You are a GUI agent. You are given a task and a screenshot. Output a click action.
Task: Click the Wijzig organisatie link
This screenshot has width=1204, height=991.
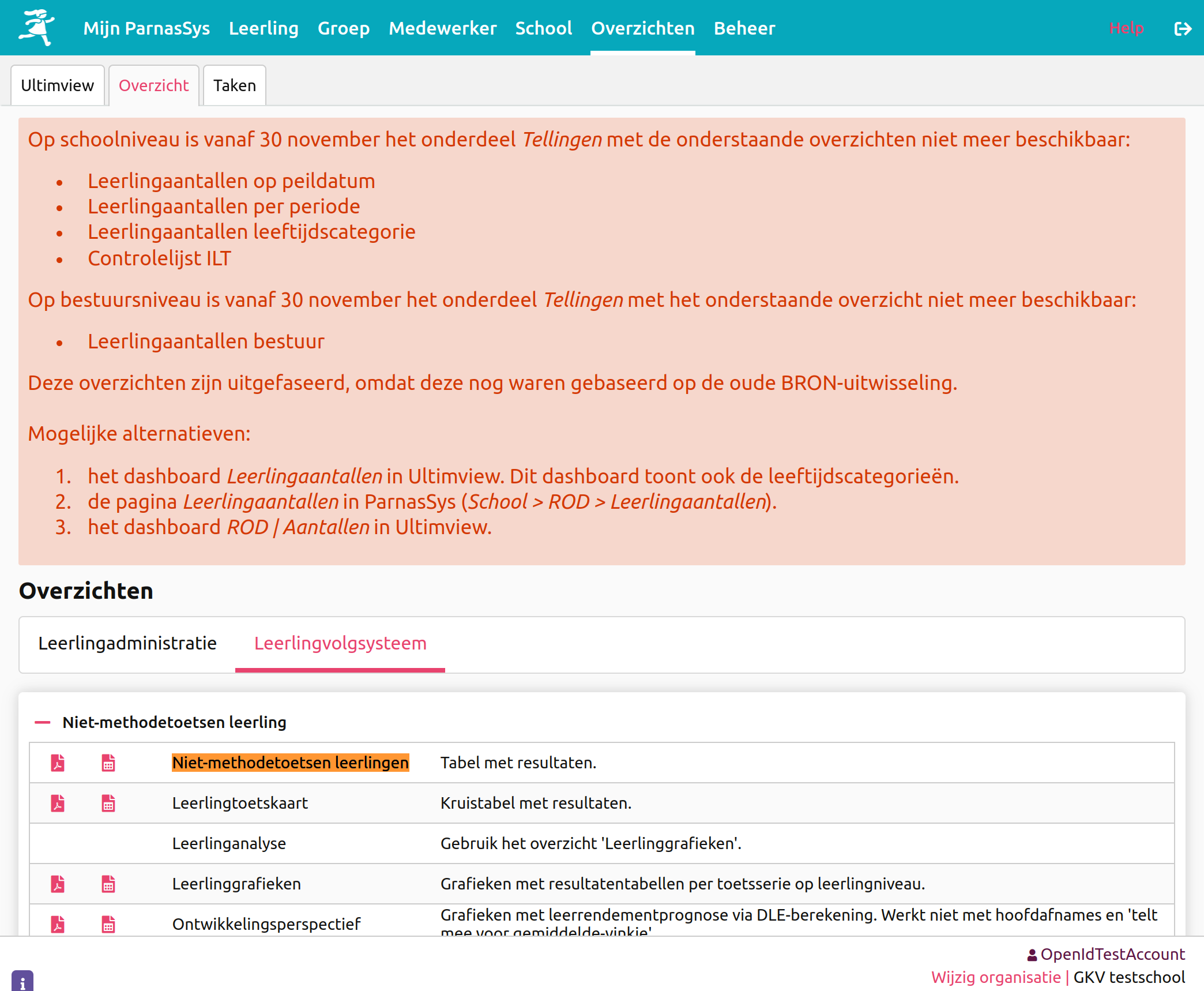pos(996,977)
